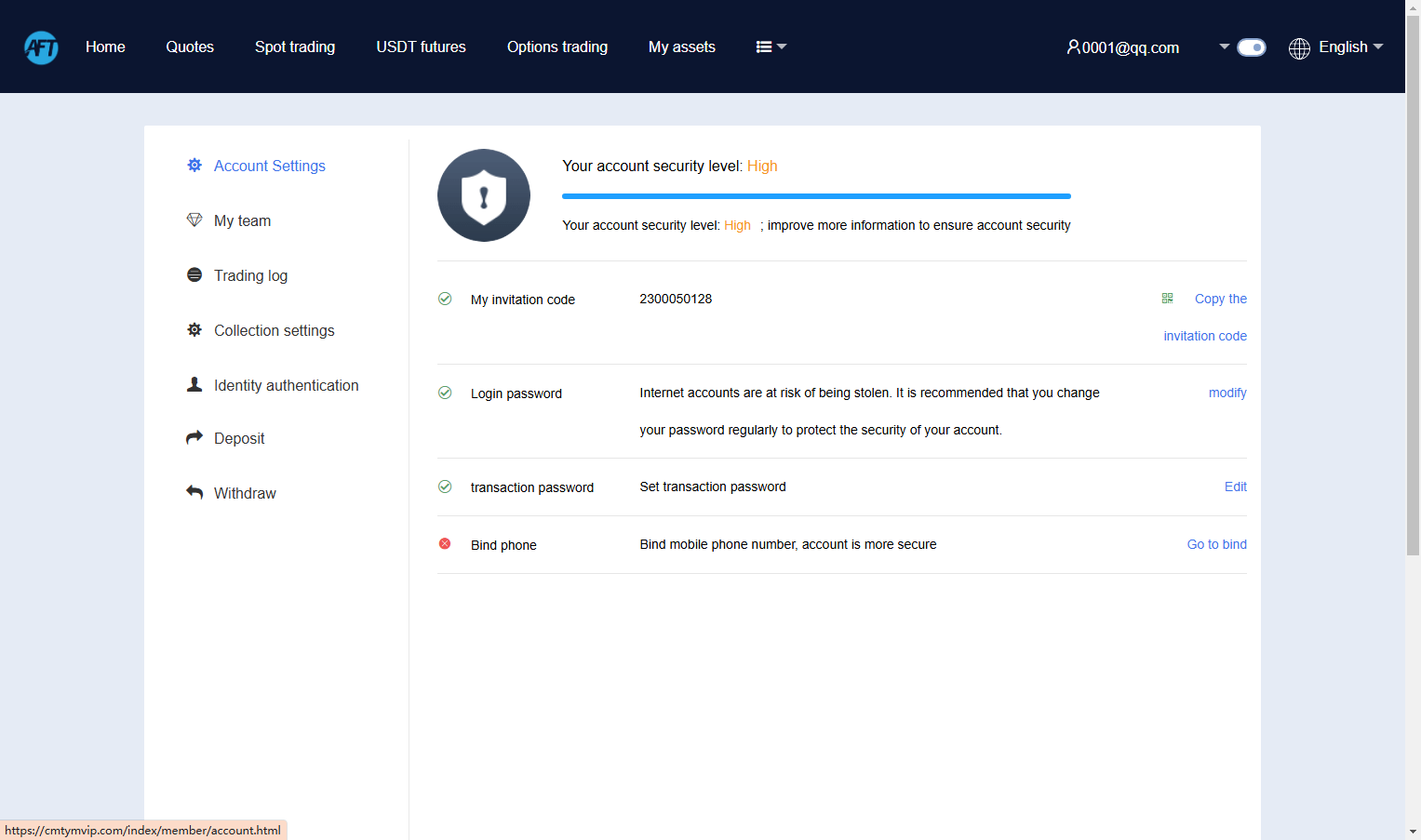Screen dimensions: 1421x840
Task: Open the list menu icon in navbar
Action: coord(771,47)
